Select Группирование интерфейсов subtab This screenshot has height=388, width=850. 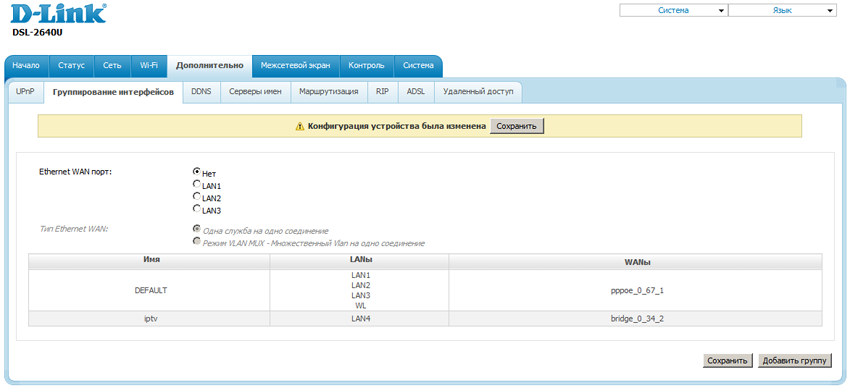tap(113, 92)
